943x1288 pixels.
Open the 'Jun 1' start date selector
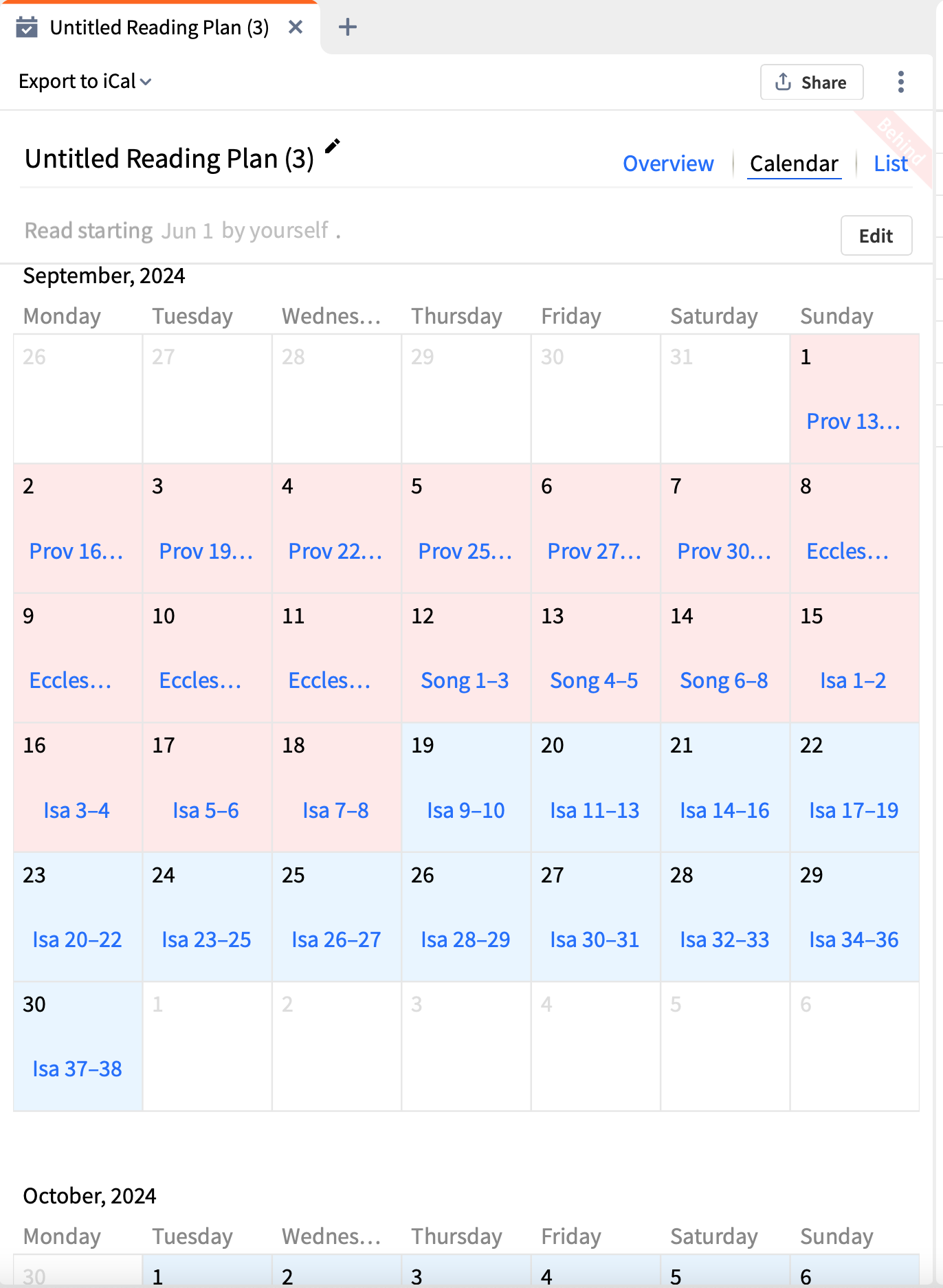188,230
